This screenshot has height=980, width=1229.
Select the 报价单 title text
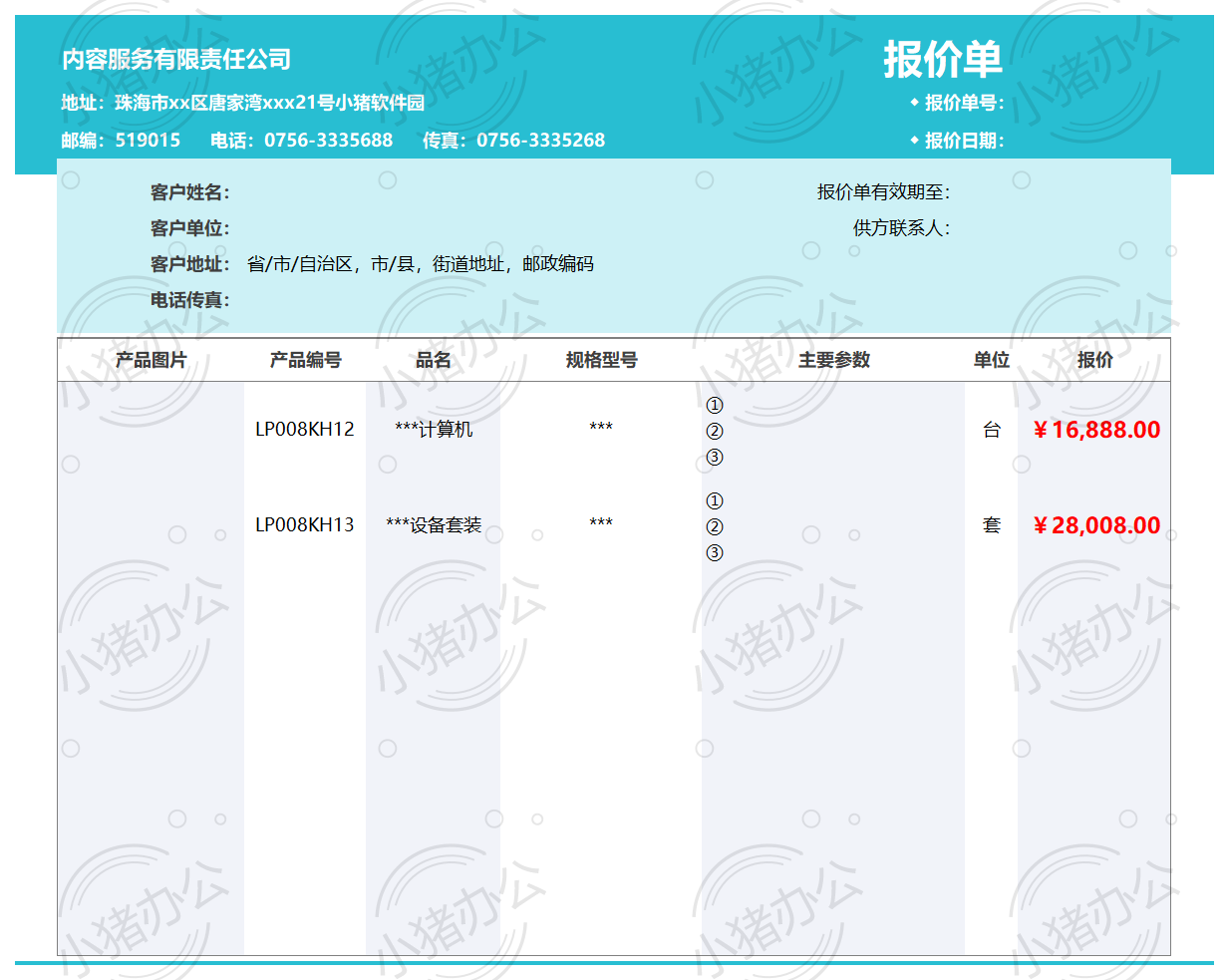(x=942, y=60)
